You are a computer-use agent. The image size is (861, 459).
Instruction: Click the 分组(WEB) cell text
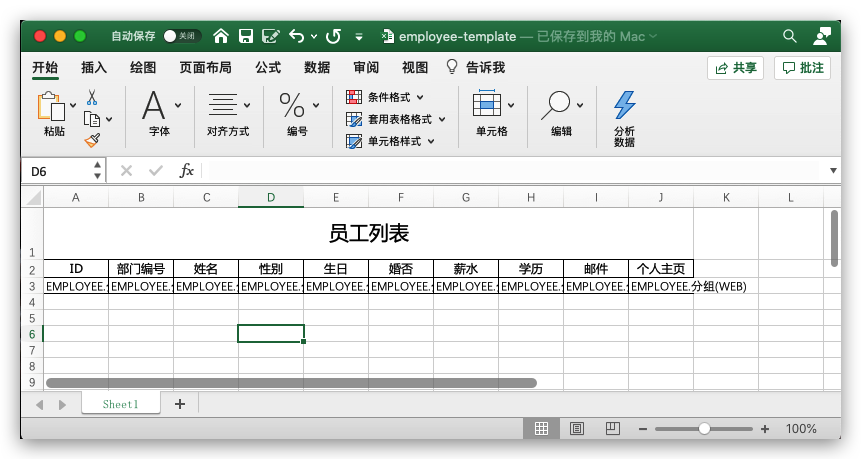coord(719,286)
